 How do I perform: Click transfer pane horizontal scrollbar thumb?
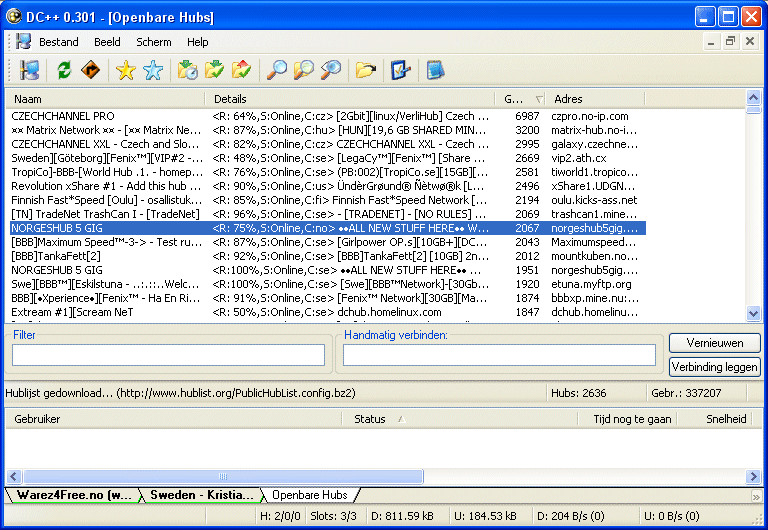223,476
